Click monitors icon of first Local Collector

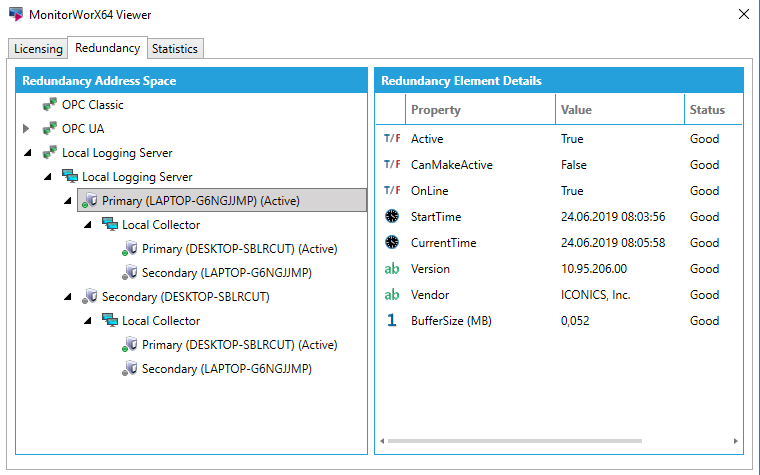point(110,224)
